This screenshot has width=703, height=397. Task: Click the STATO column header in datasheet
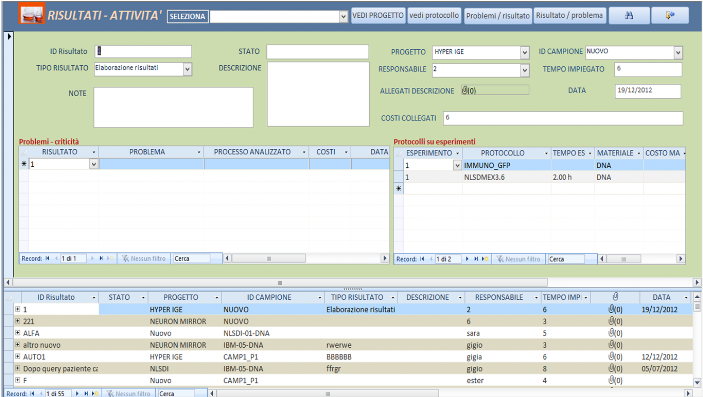(x=119, y=297)
